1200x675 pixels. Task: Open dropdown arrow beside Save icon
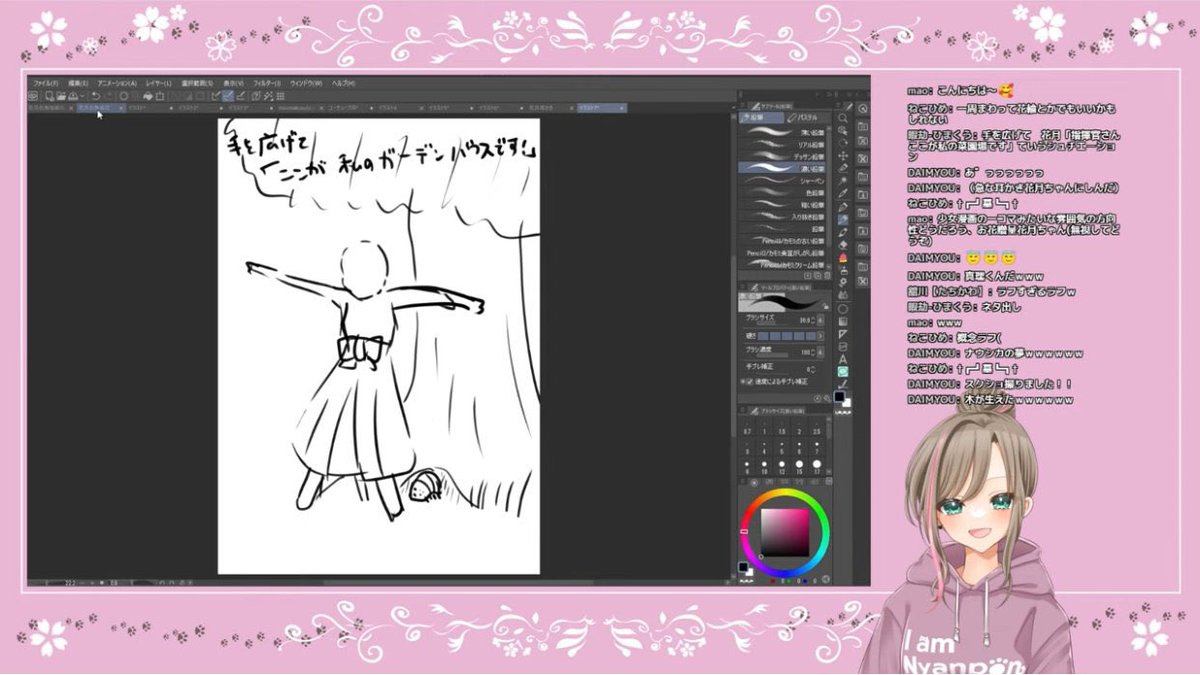pyautogui.click(x=82, y=96)
